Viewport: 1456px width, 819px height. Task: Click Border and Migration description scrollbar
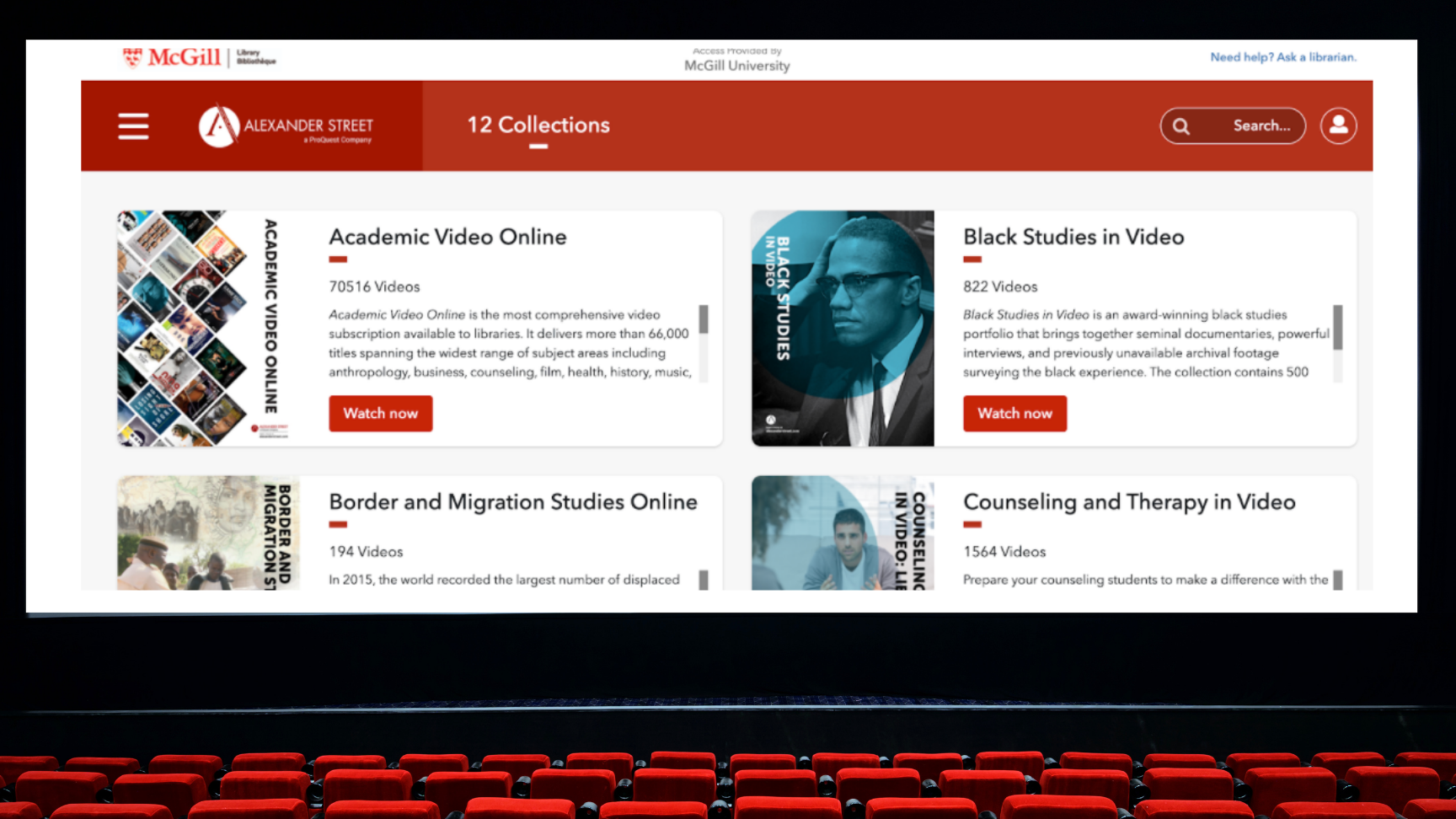(x=704, y=580)
